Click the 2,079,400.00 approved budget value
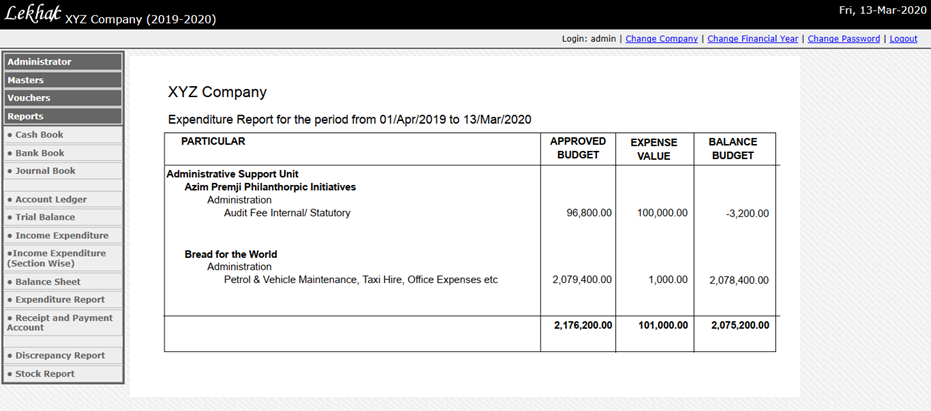This screenshot has height=411, width=931. click(x=582, y=280)
